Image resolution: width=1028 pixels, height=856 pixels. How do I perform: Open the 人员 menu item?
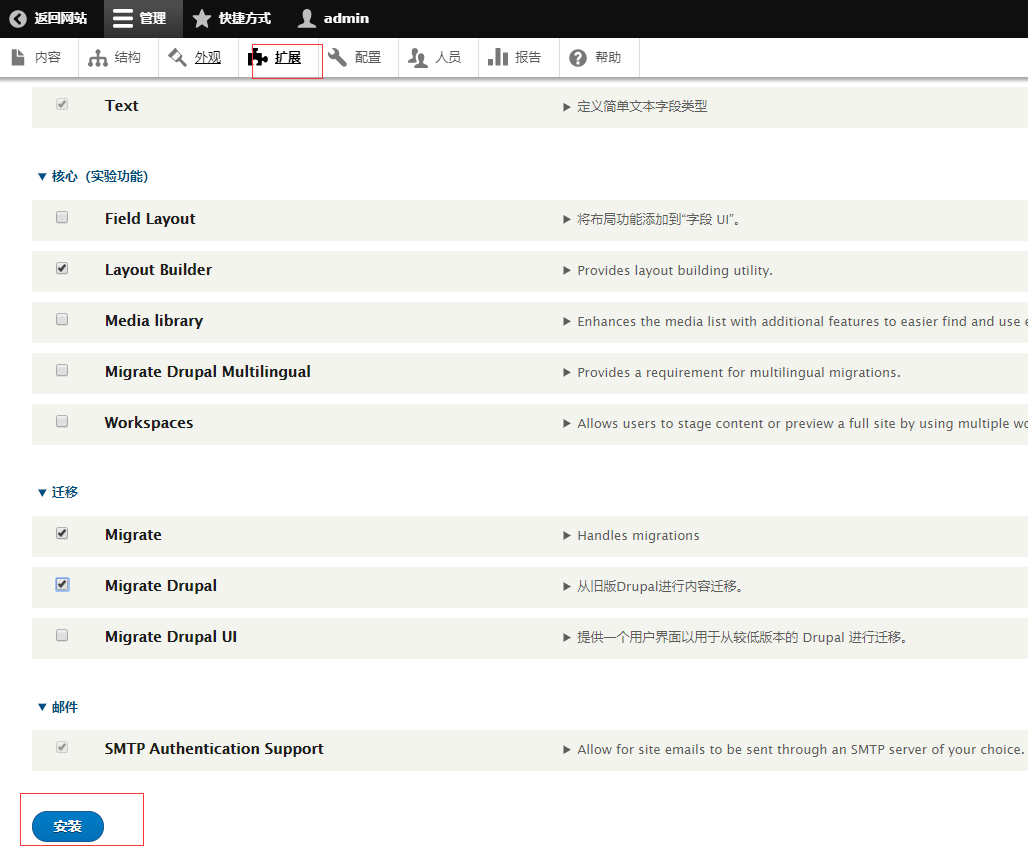(447, 58)
